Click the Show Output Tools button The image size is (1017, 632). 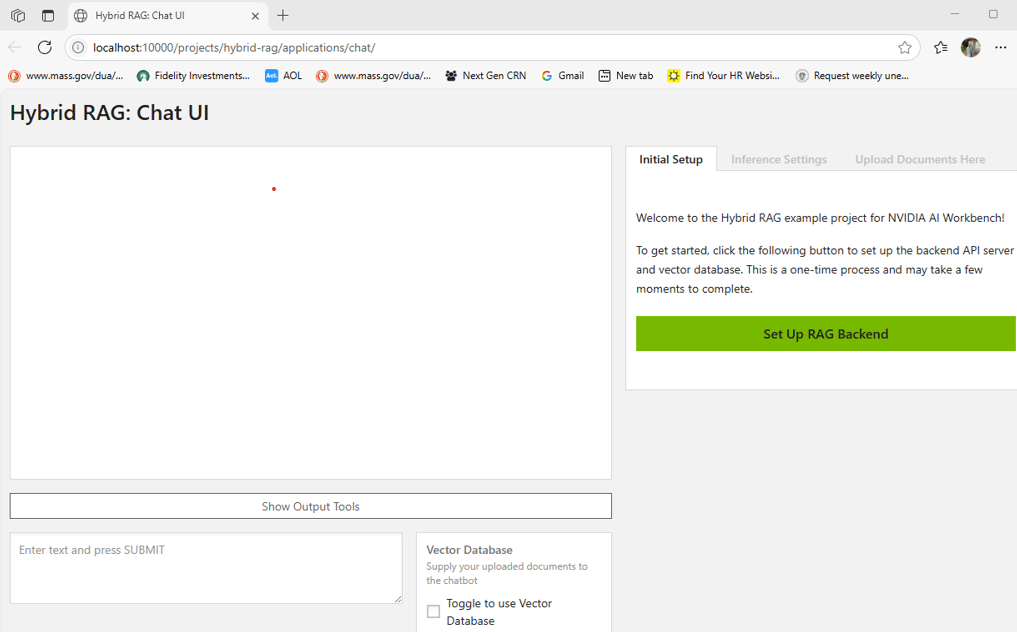click(x=311, y=506)
